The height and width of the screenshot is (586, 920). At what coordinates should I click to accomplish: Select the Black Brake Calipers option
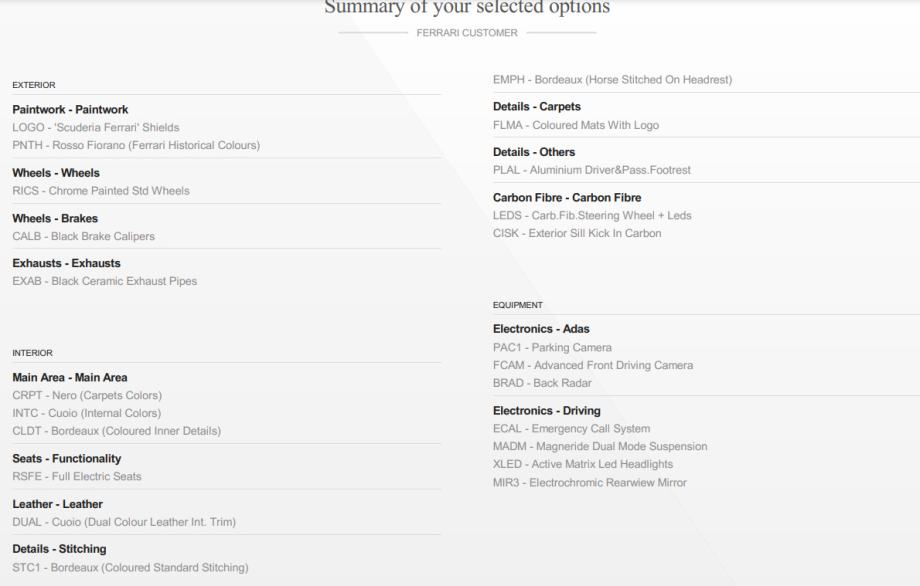(83, 236)
